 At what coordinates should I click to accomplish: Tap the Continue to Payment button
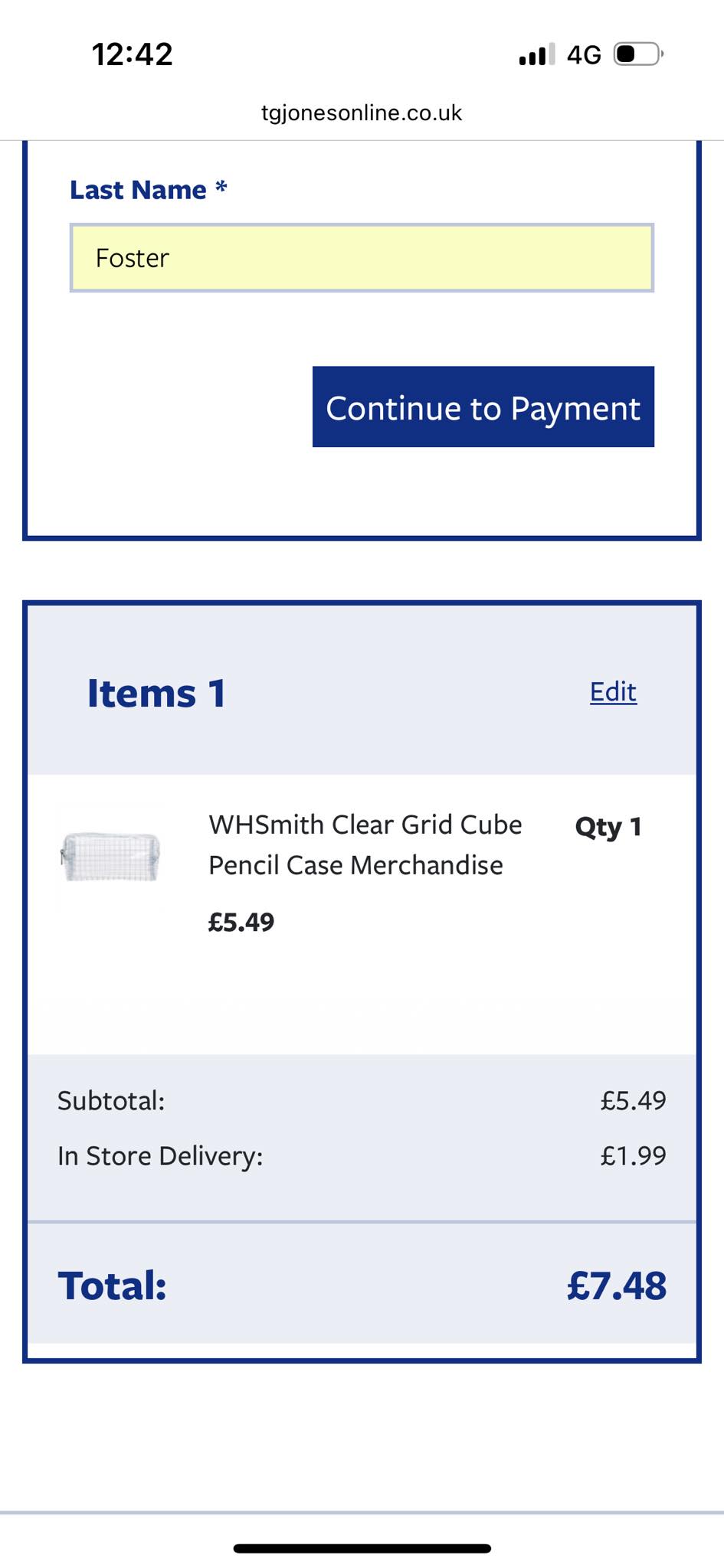(x=483, y=407)
